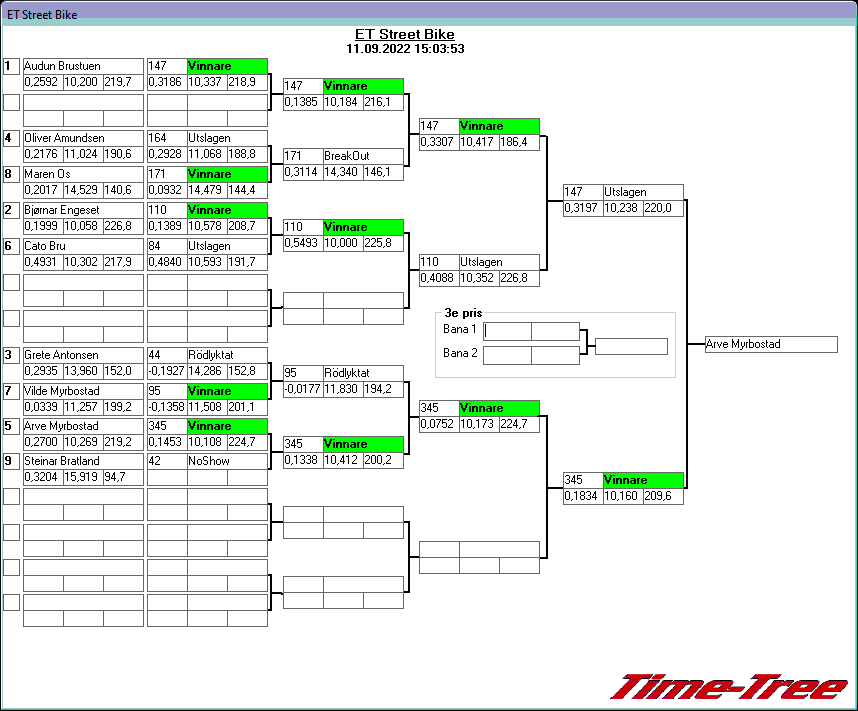
Task: Select the 0,0339 reaction cell
Action: (x=43, y=407)
